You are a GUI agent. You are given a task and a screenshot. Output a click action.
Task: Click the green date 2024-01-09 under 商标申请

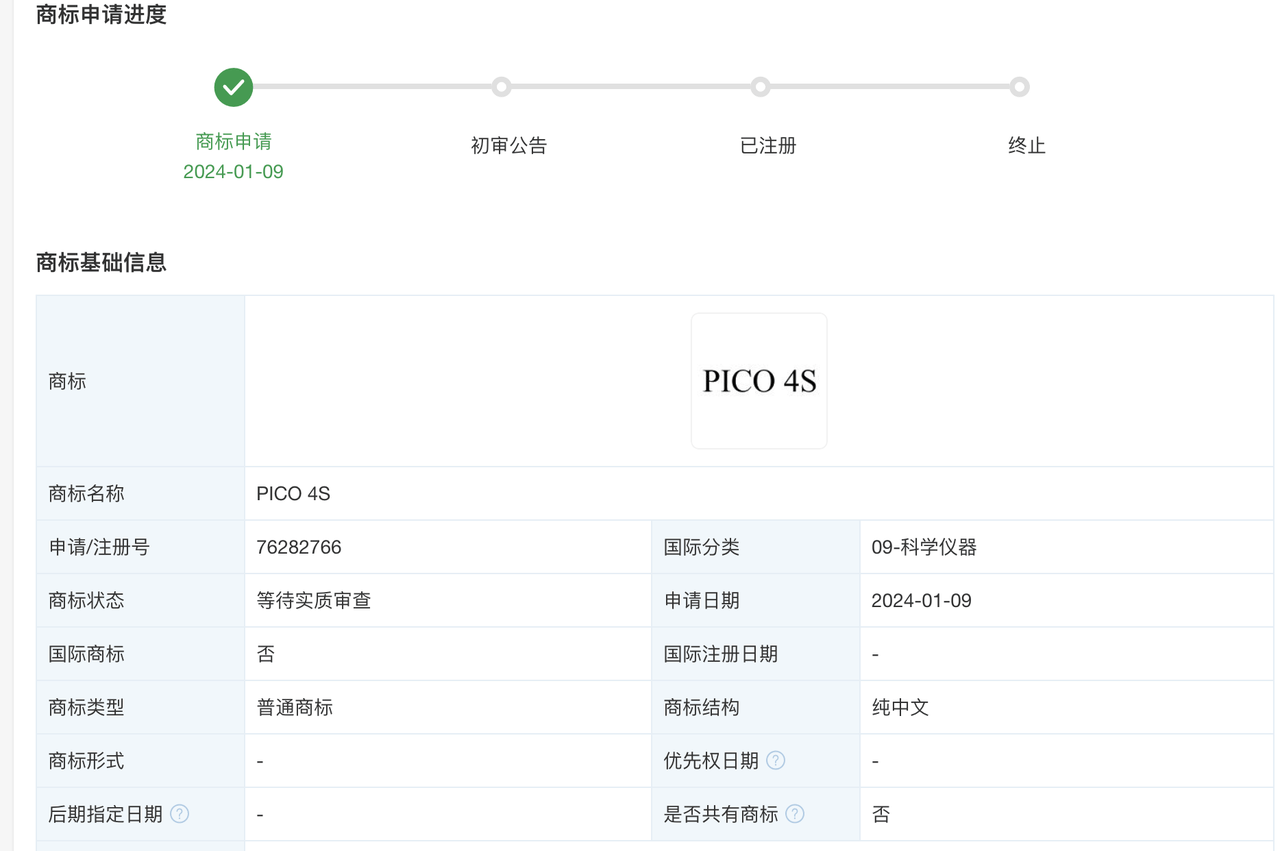click(233, 172)
